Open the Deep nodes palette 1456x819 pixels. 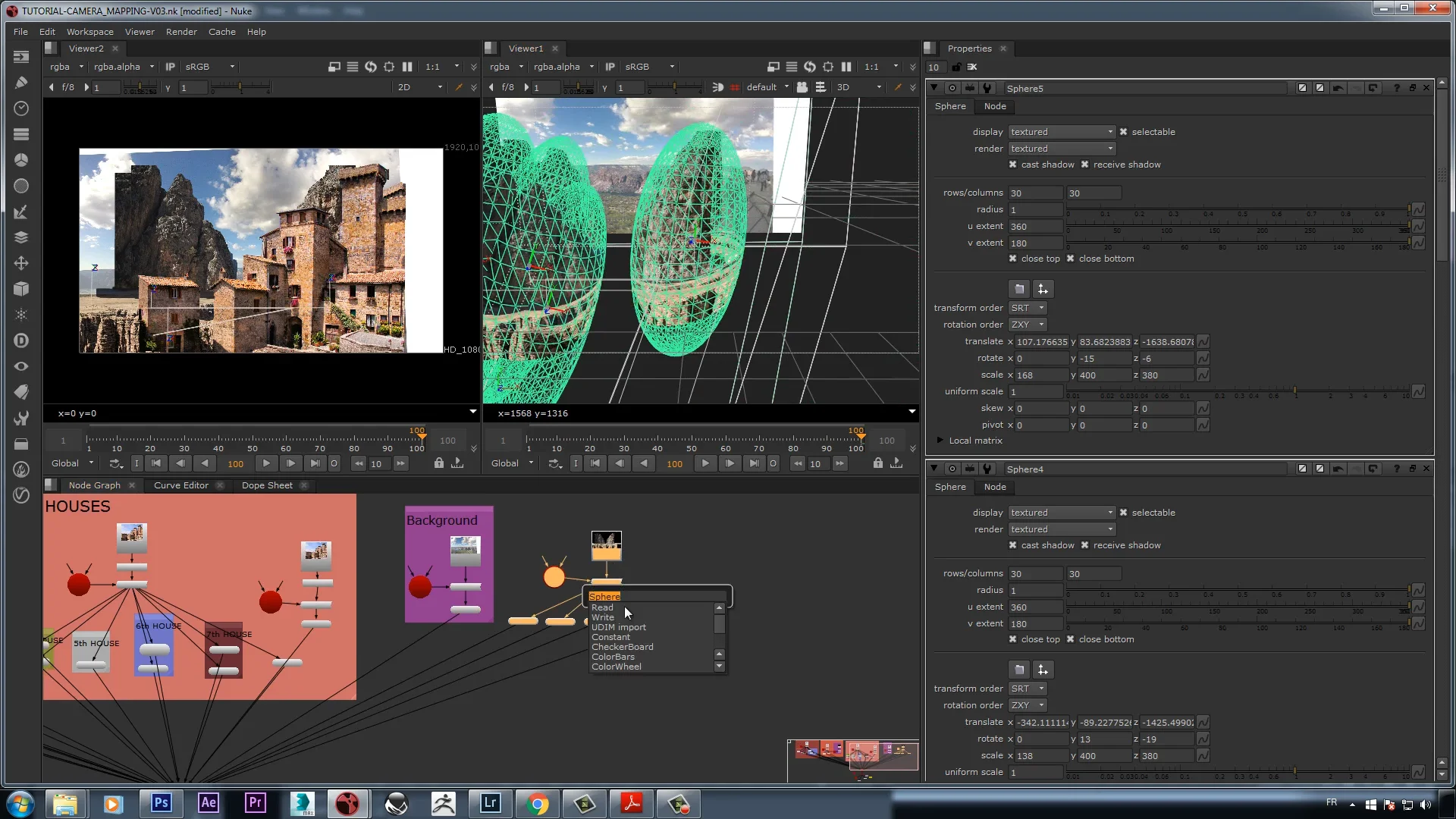21,340
